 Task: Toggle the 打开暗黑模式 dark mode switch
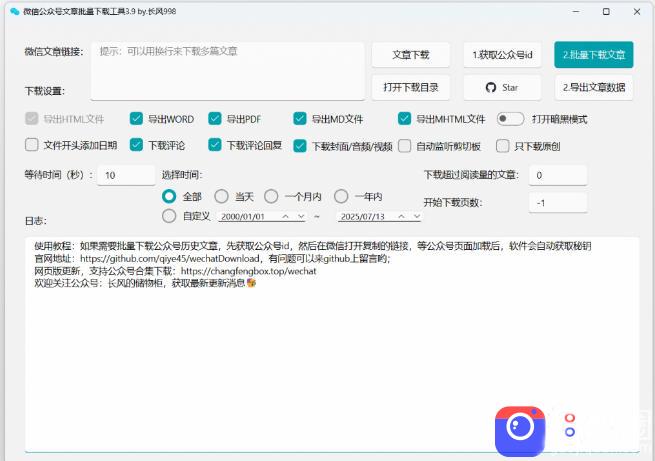click(510, 119)
